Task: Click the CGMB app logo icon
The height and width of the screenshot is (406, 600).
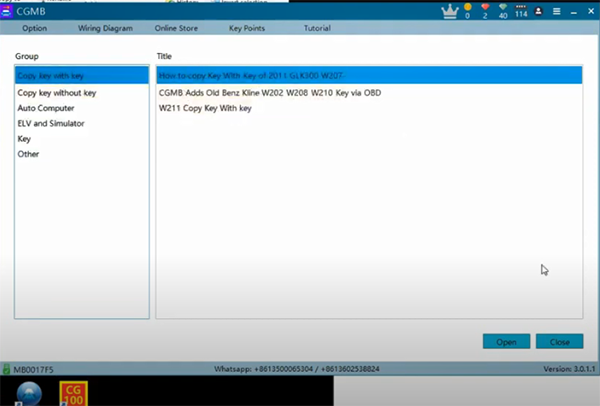Action: tap(7, 11)
